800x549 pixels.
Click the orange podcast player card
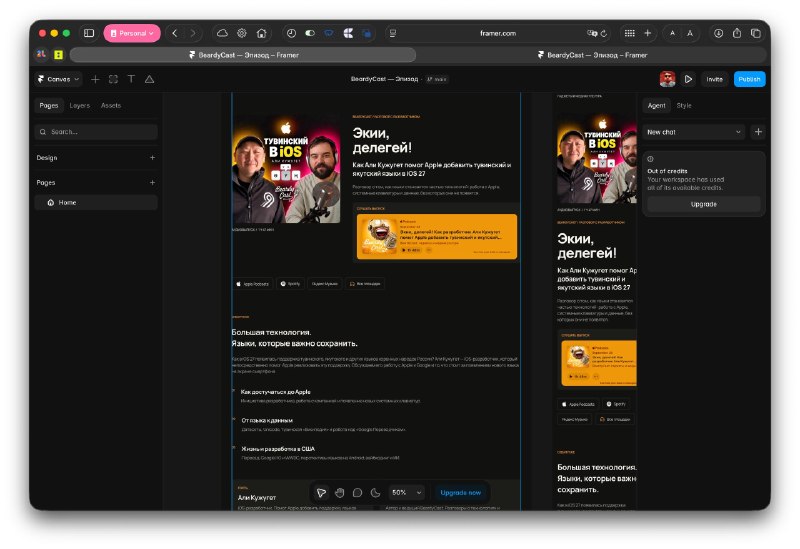click(437, 237)
